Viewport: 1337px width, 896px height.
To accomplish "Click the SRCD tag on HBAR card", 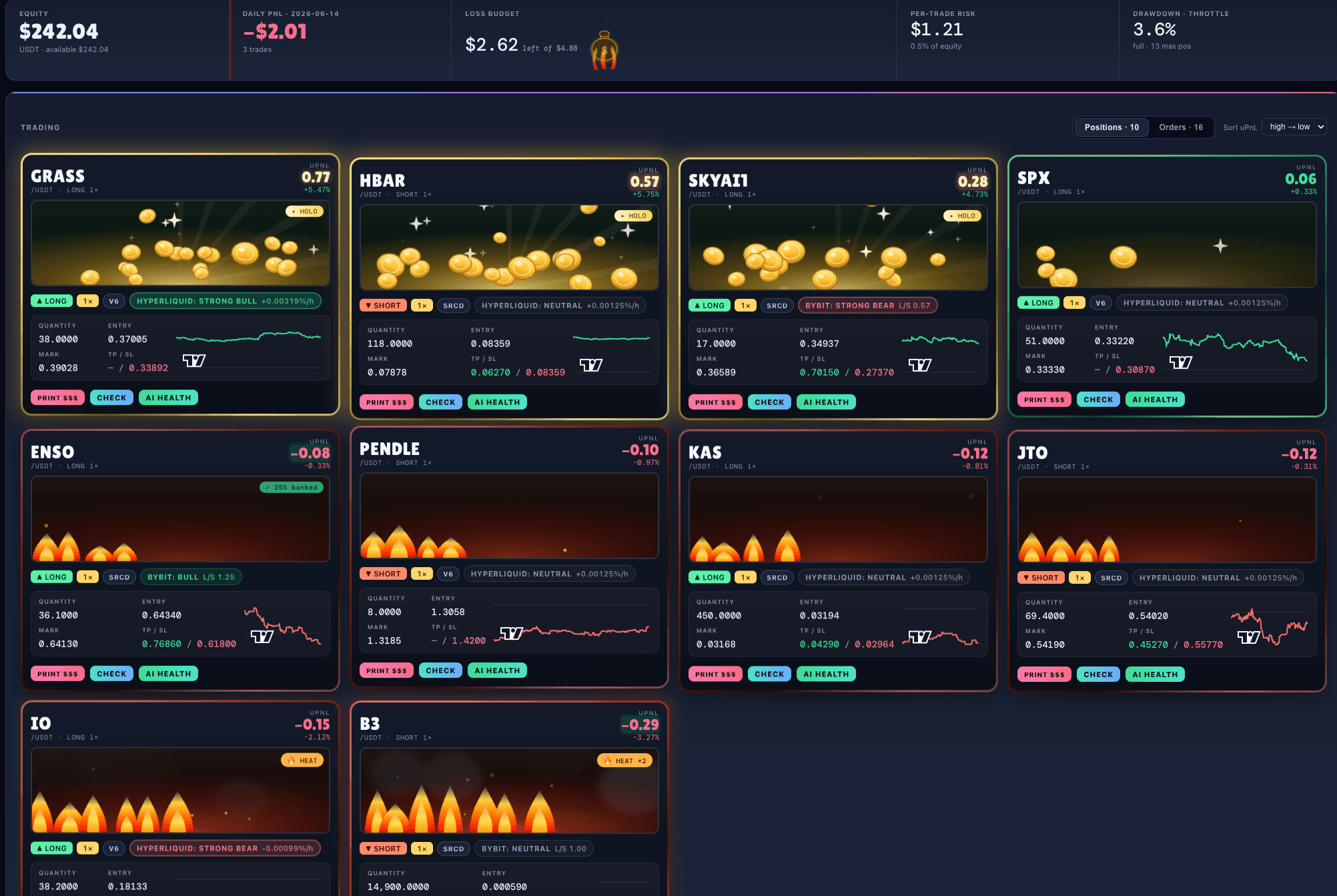I will pyautogui.click(x=454, y=306).
